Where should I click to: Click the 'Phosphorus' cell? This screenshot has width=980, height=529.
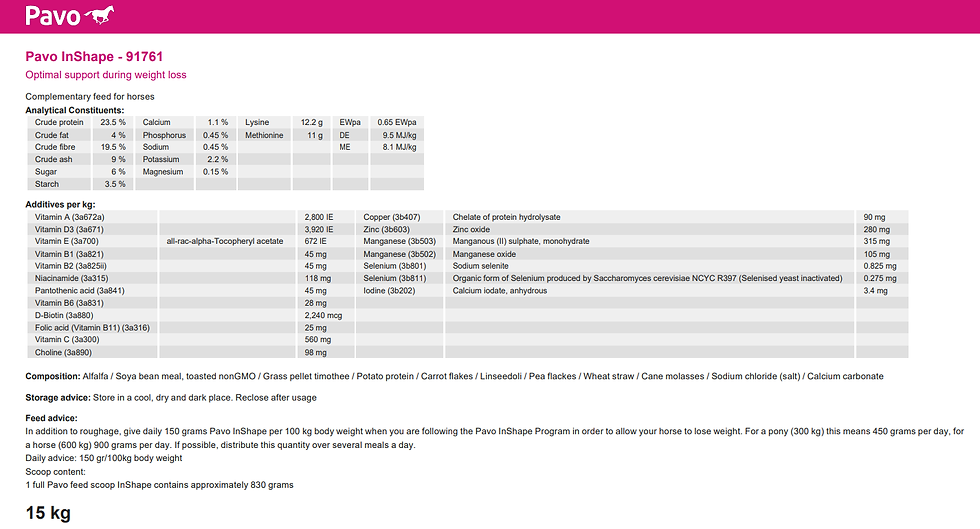point(164,134)
